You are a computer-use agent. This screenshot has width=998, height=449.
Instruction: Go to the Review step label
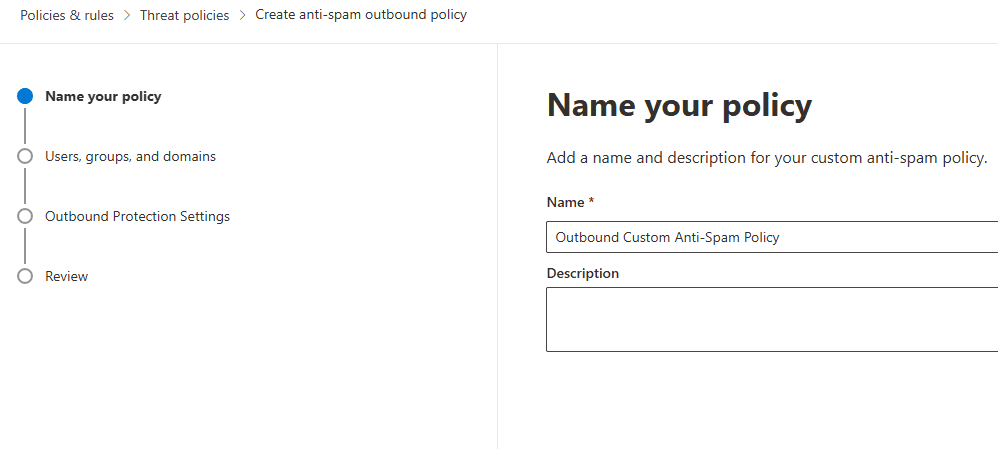point(66,277)
